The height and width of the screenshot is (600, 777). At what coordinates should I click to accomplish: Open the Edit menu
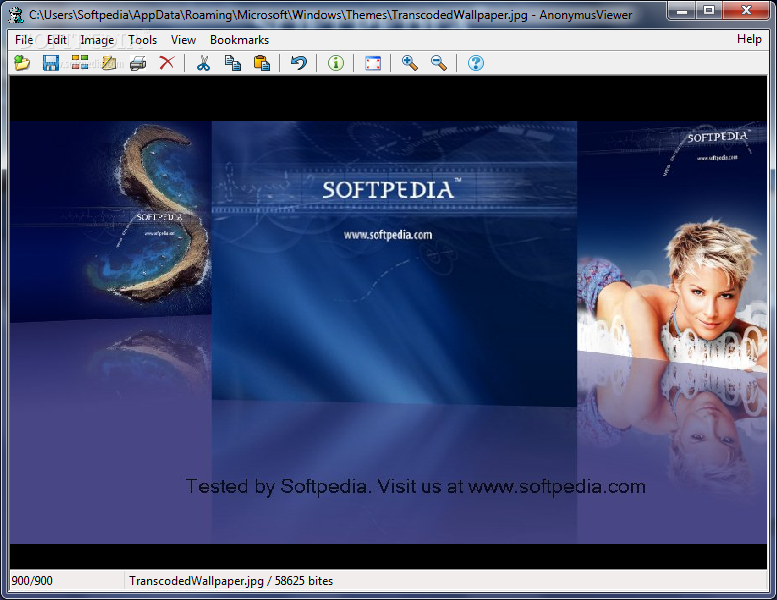(56, 40)
